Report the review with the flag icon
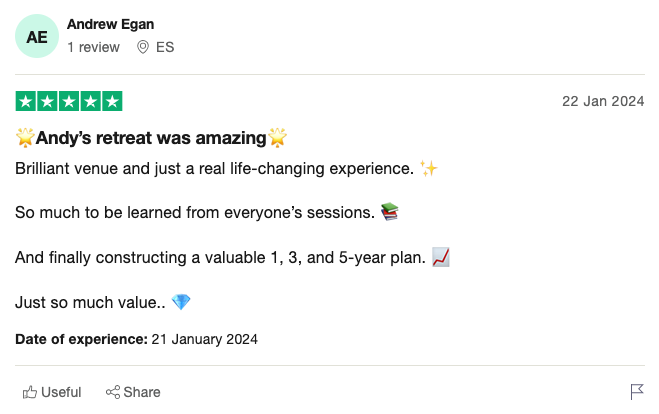This screenshot has height=414, width=659. coord(636,391)
